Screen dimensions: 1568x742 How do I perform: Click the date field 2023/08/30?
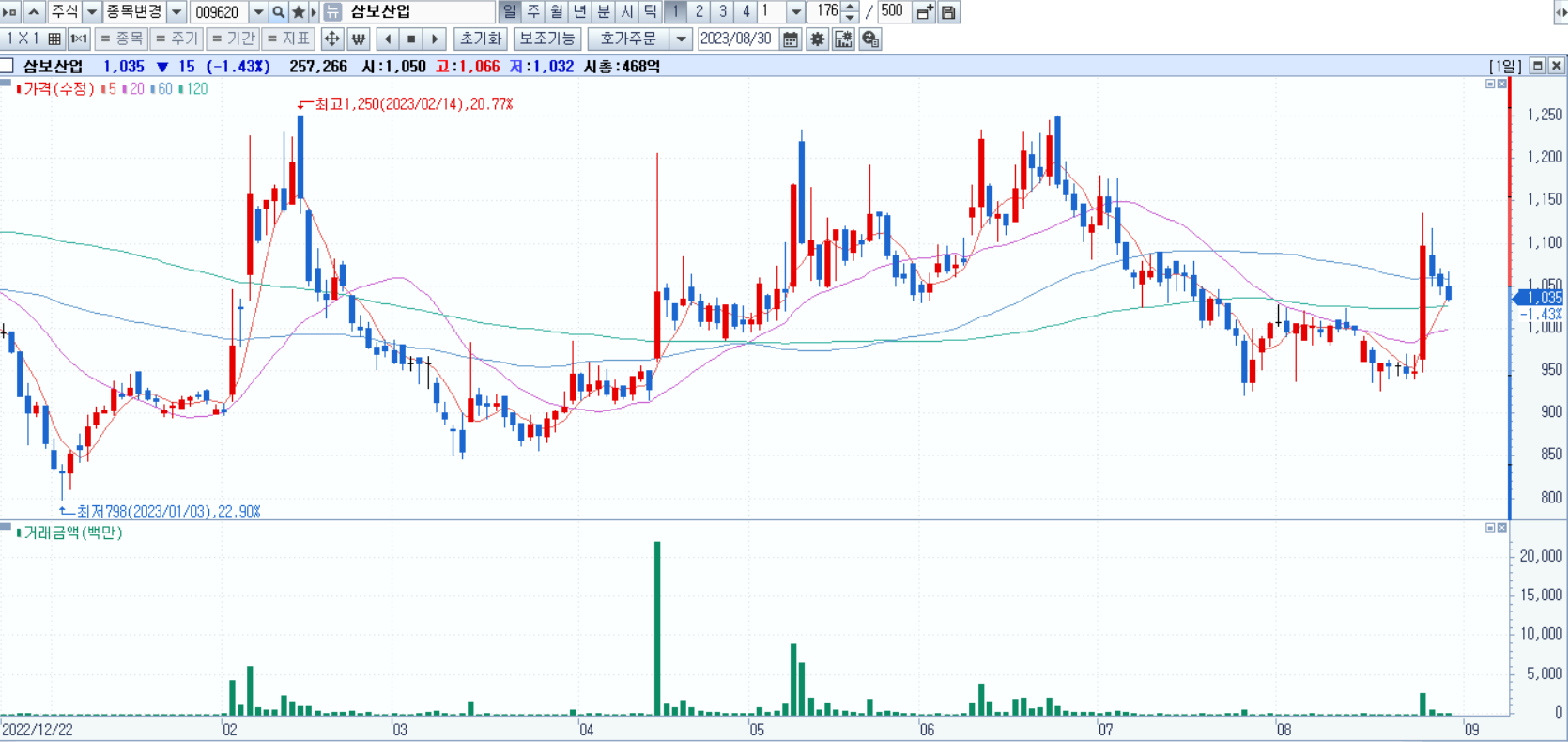tap(737, 39)
